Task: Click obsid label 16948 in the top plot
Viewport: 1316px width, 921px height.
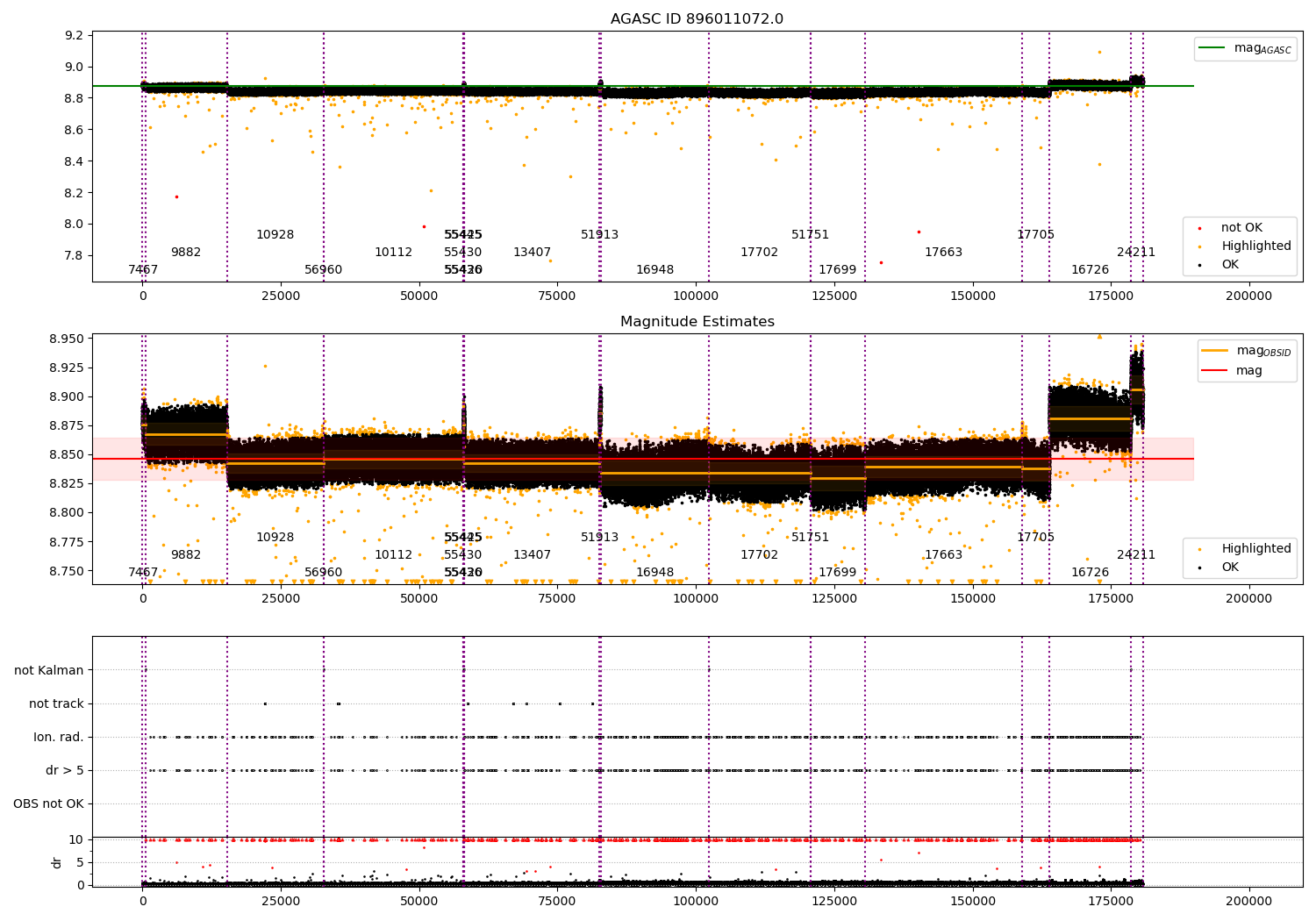Action: (655, 270)
